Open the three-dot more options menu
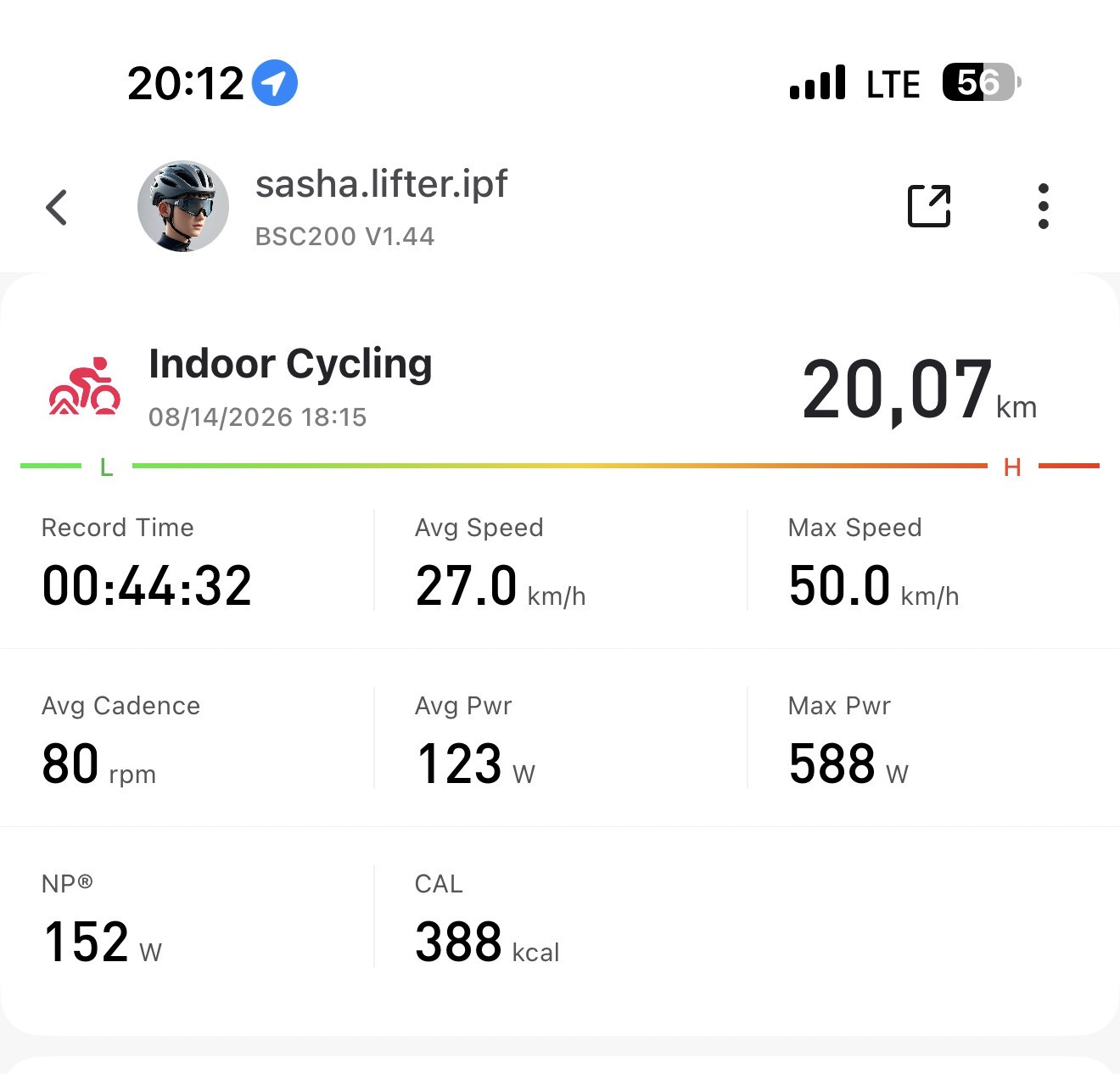The image size is (1120, 1074). tap(1044, 206)
